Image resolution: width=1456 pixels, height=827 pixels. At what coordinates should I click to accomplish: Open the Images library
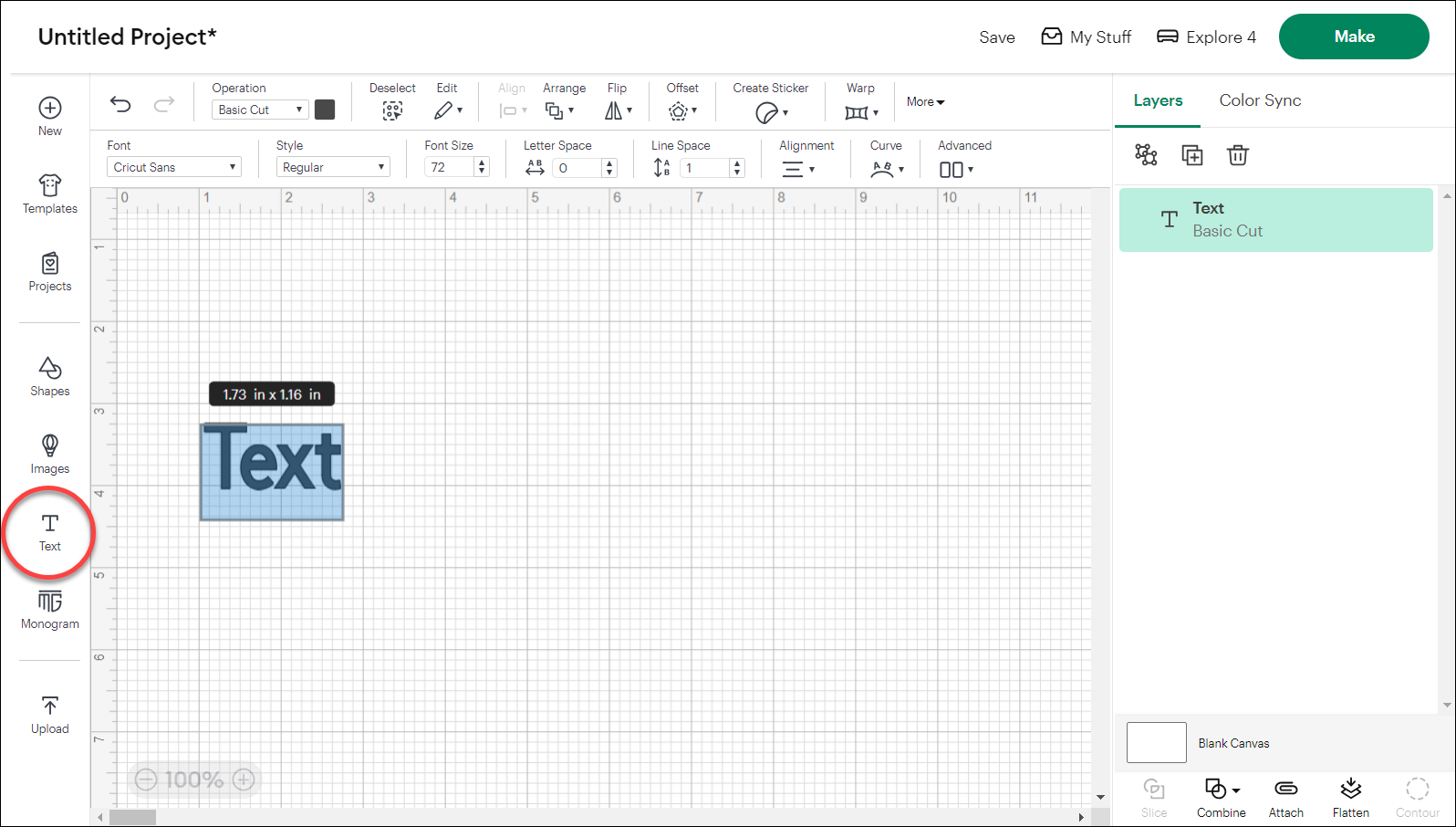pyautogui.click(x=49, y=454)
